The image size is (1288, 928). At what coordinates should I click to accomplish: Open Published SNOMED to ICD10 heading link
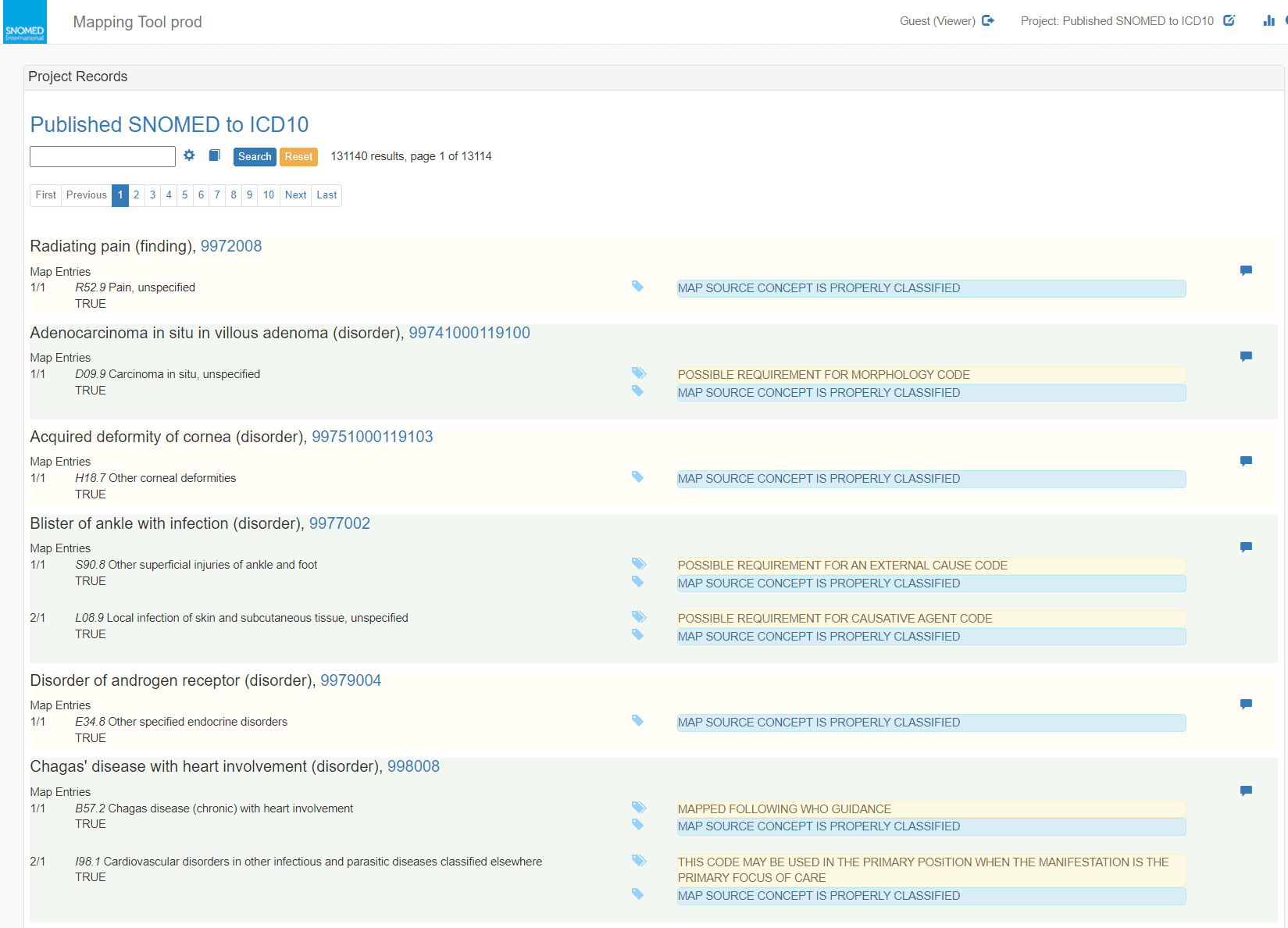169,124
